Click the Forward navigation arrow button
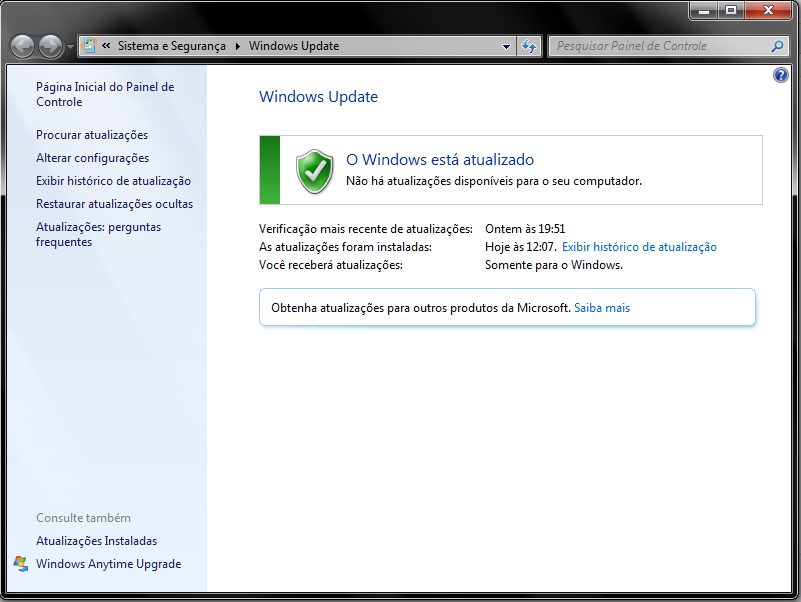 [50, 46]
